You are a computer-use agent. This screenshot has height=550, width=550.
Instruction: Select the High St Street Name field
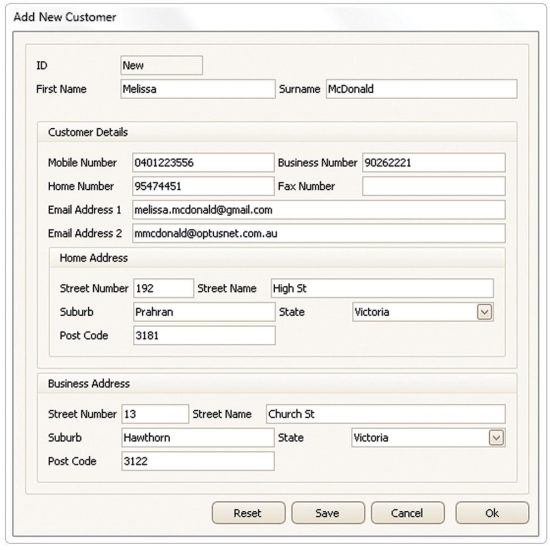point(382,288)
